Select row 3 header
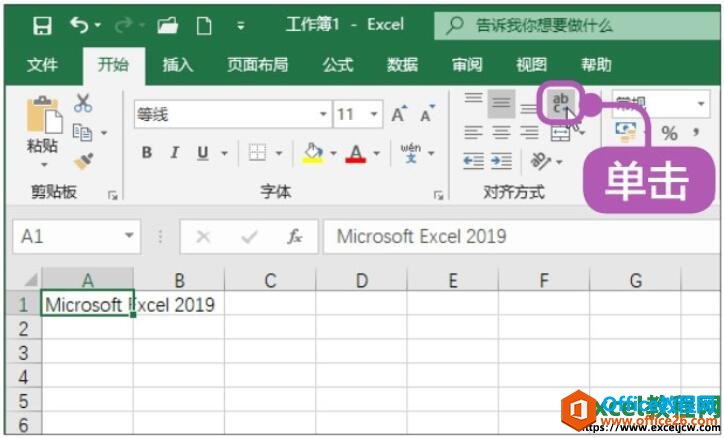 click(x=23, y=353)
